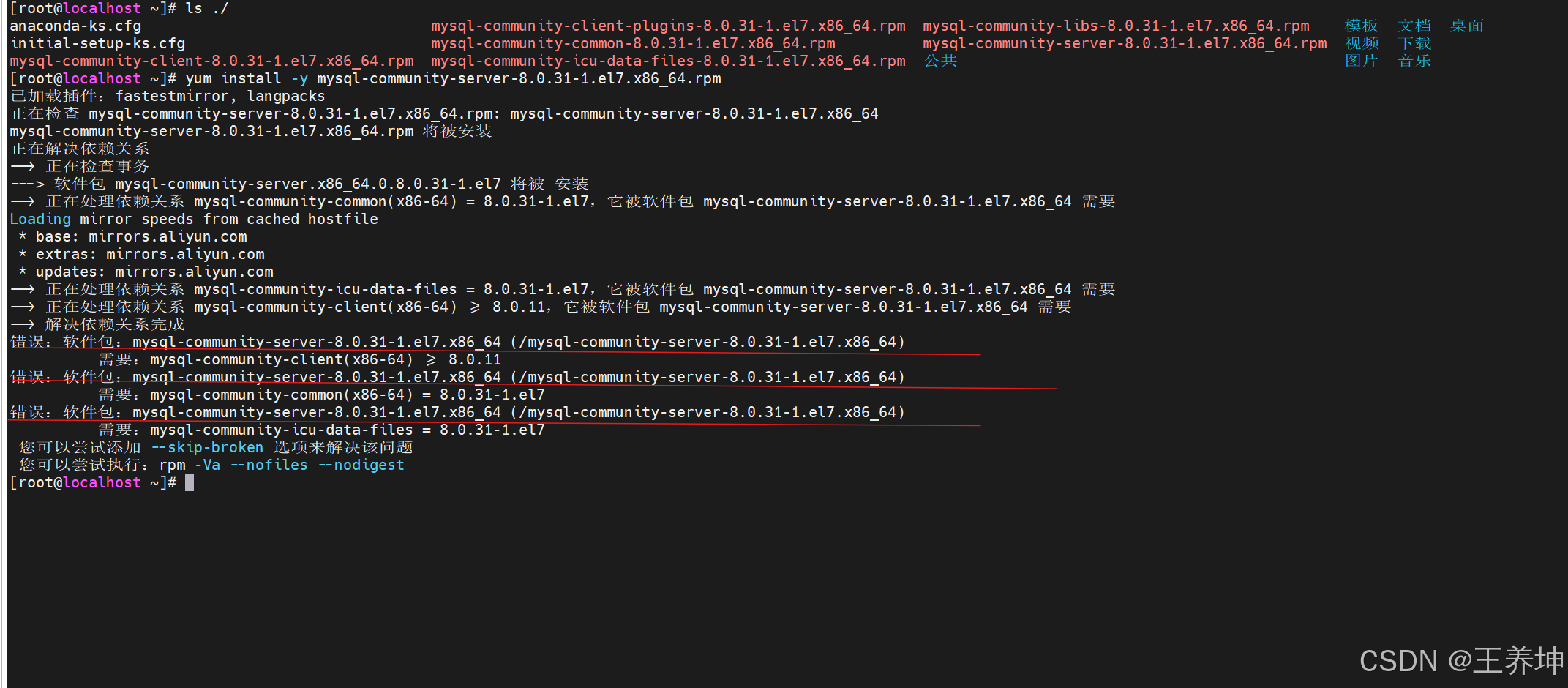Screen dimensions: 1568x688
Task: Click the --nodigest option text
Action: (361, 465)
